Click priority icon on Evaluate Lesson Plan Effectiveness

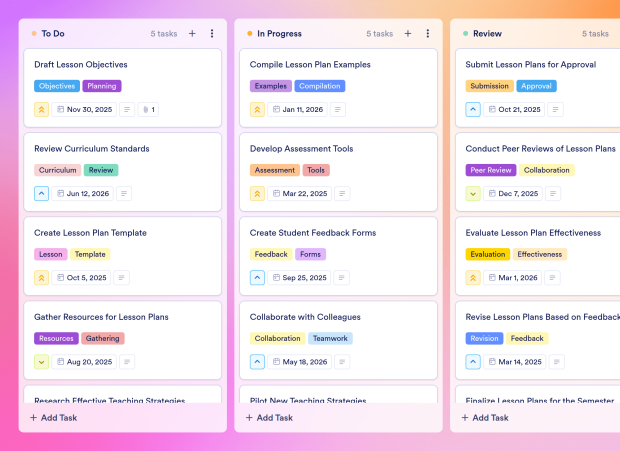pyautogui.click(x=473, y=278)
